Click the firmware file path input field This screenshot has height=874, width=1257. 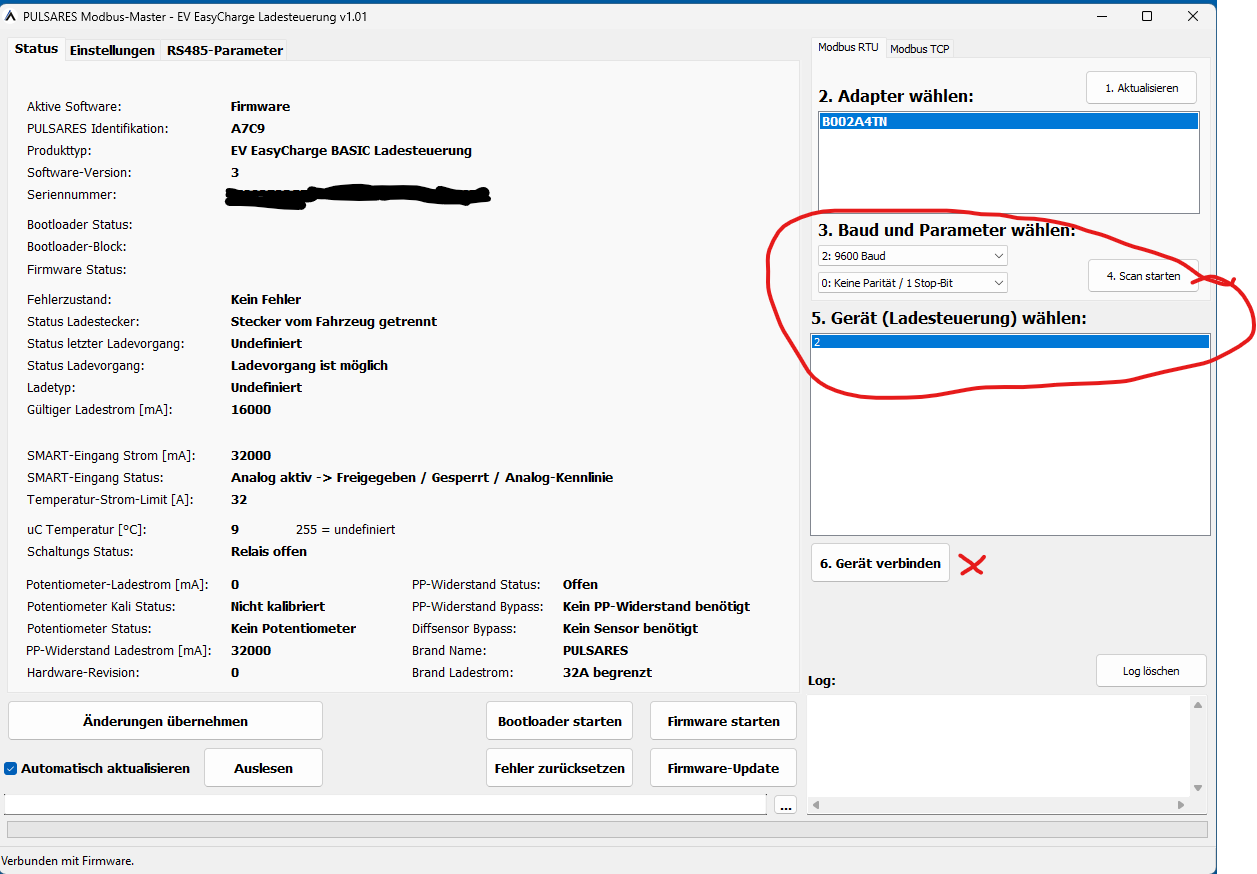tap(385, 804)
